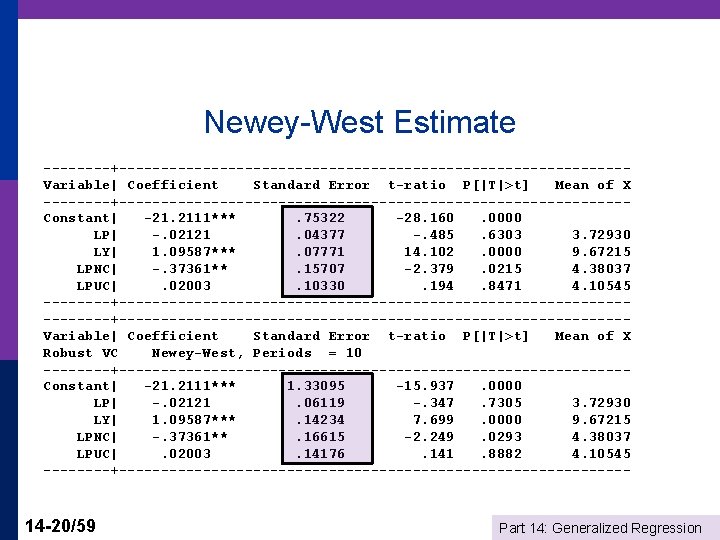Click the p-value .6303
Screen dimensions: 720x540
[501, 235]
